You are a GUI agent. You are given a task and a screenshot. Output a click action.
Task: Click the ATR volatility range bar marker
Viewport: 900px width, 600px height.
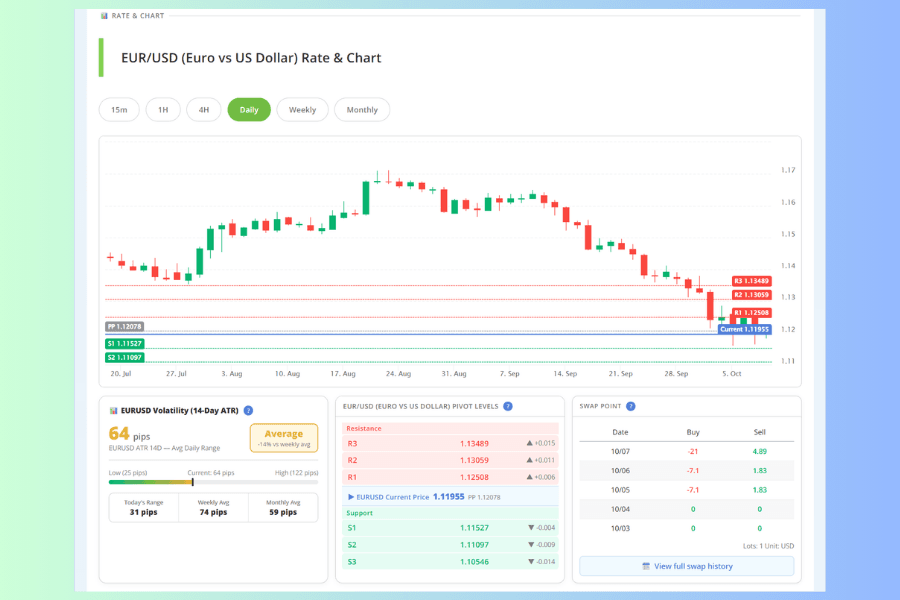click(193, 482)
